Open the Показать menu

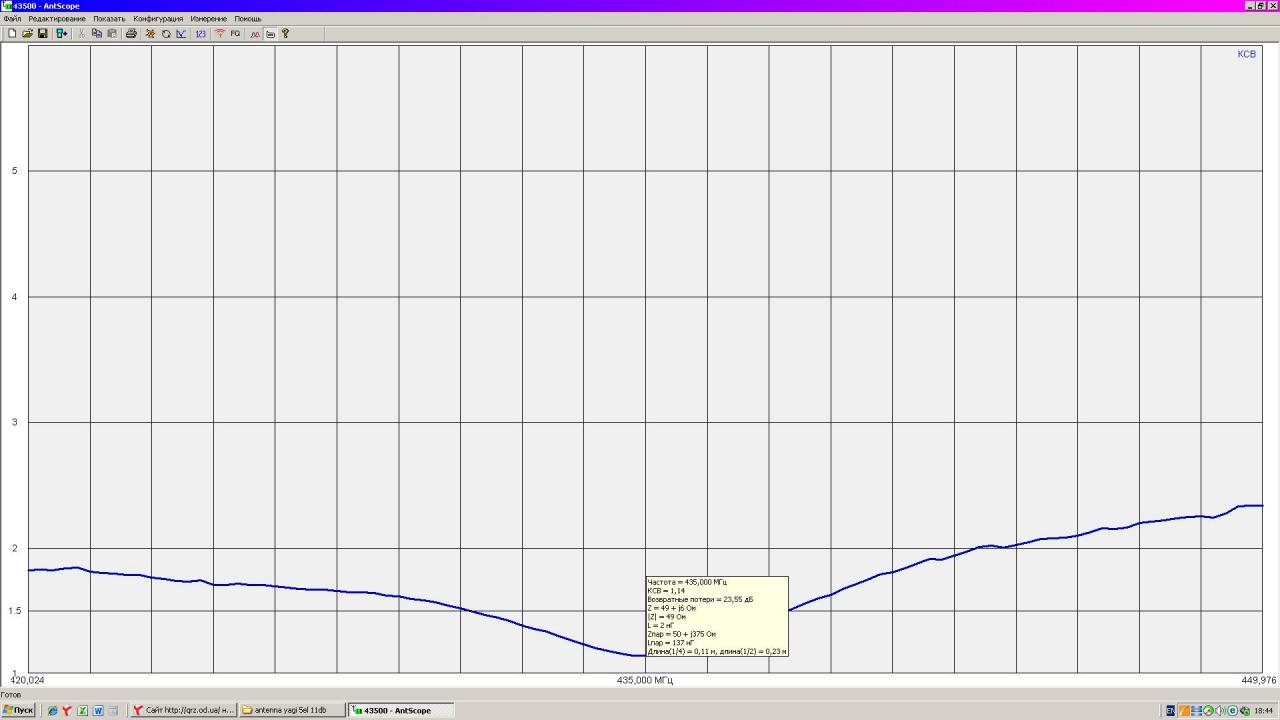pos(109,18)
